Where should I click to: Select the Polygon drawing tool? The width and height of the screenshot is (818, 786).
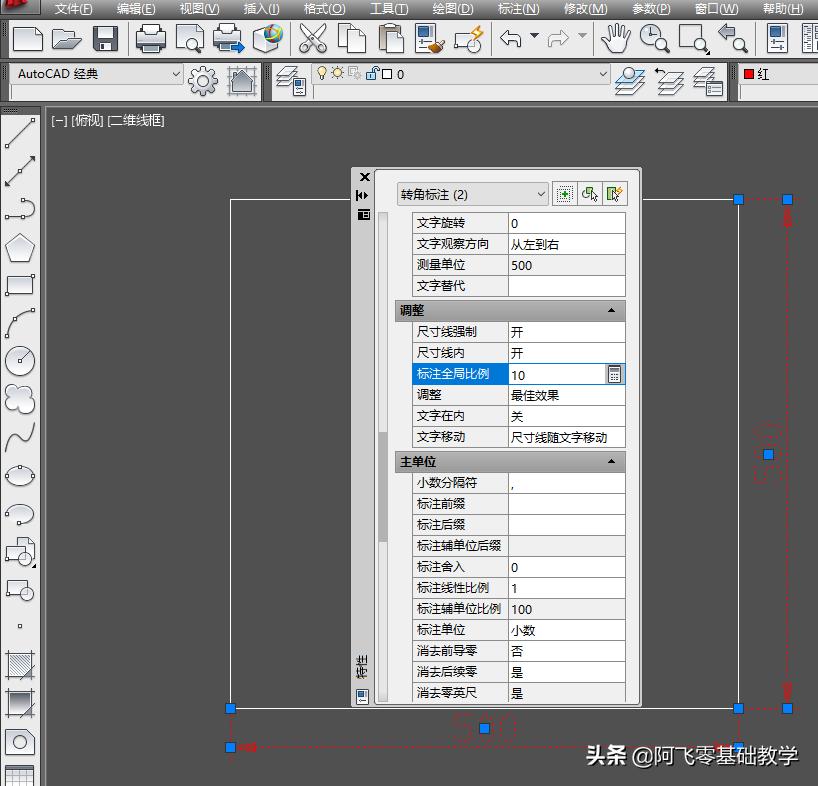pyautogui.click(x=20, y=247)
